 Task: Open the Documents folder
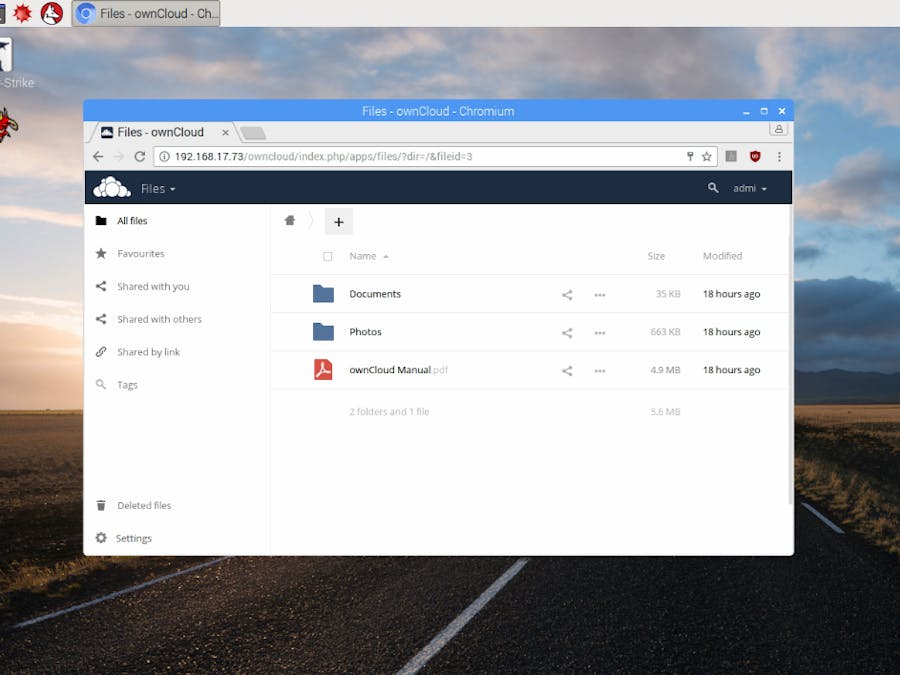[x=375, y=294]
